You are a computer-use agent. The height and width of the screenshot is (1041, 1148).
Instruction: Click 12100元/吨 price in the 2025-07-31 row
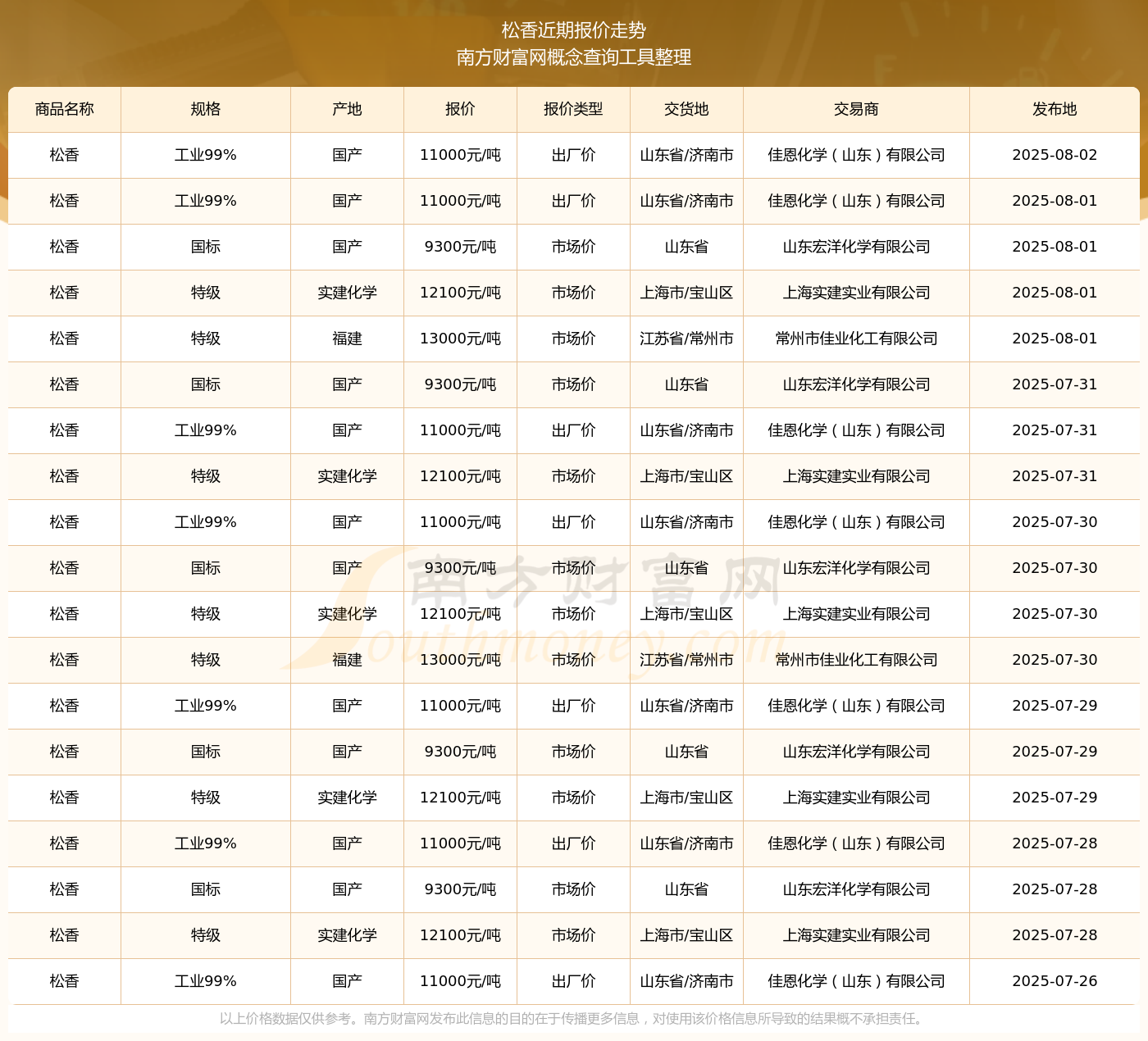coord(460,476)
